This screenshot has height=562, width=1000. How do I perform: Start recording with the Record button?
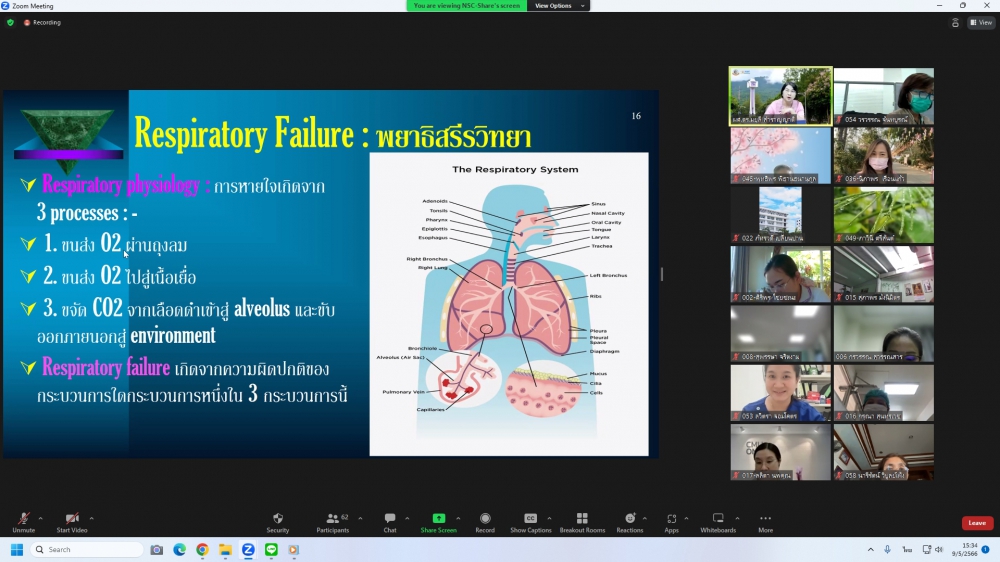click(485, 522)
